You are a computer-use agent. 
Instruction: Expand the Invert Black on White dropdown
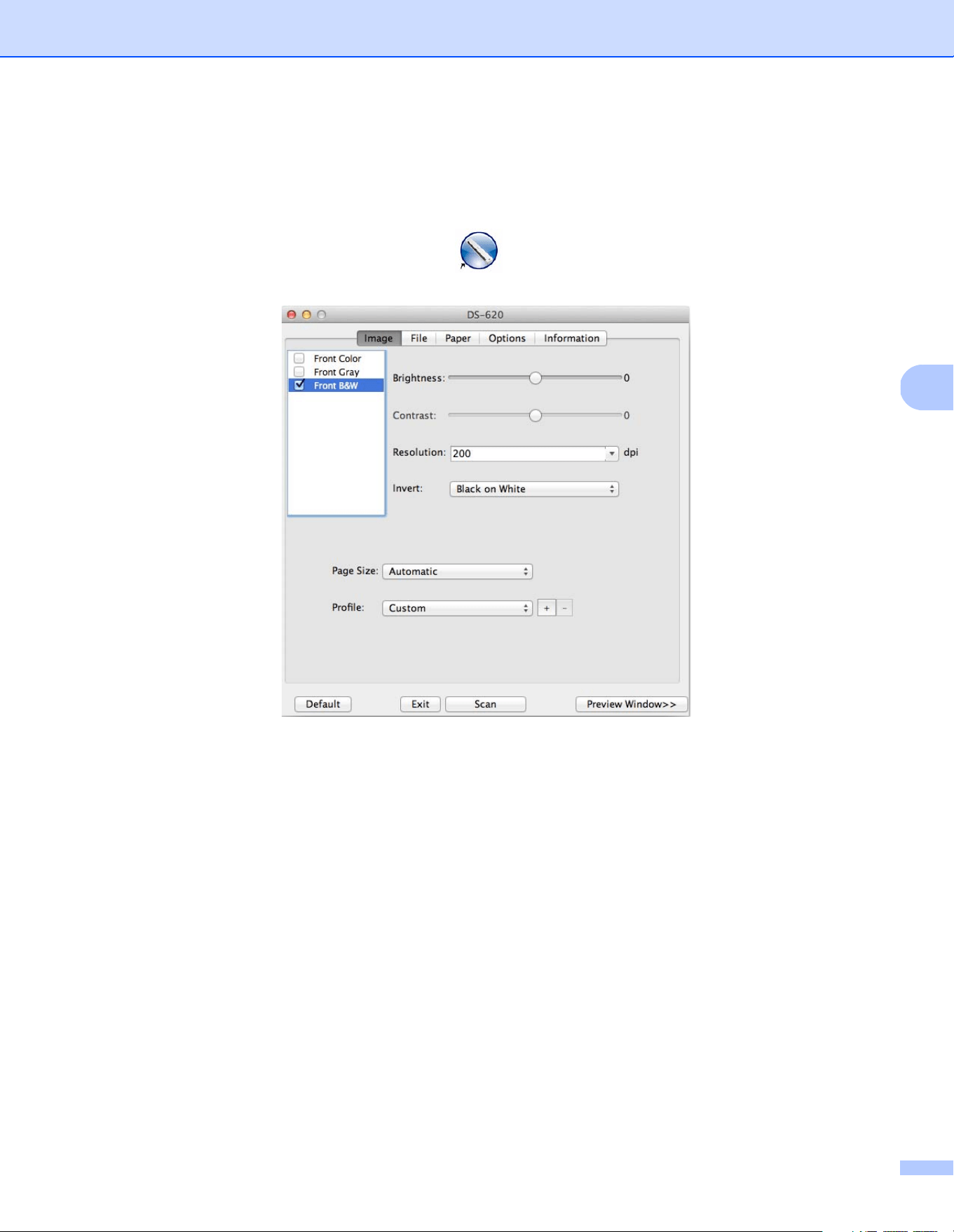534,489
